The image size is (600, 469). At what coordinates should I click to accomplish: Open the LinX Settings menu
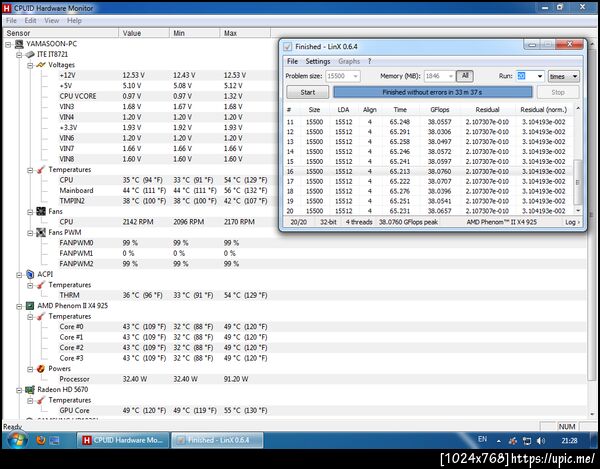[318, 61]
